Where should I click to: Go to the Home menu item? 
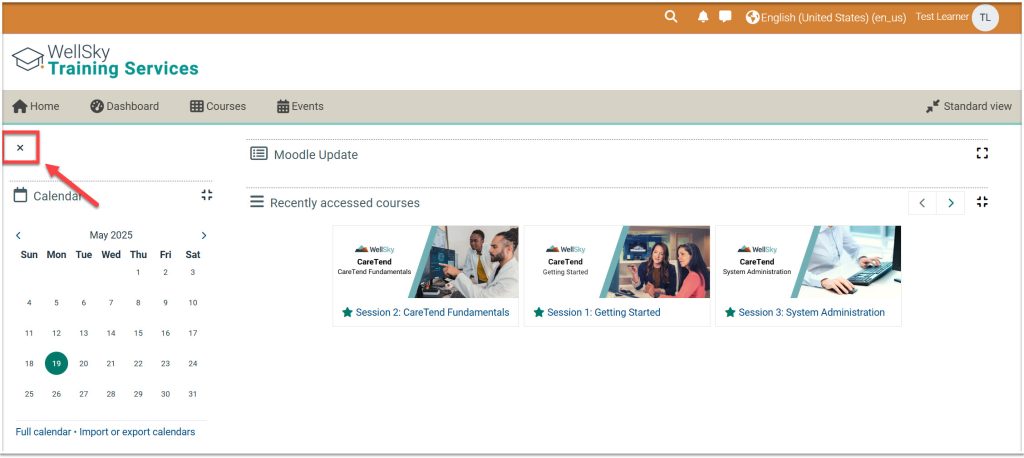click(36, 106)
